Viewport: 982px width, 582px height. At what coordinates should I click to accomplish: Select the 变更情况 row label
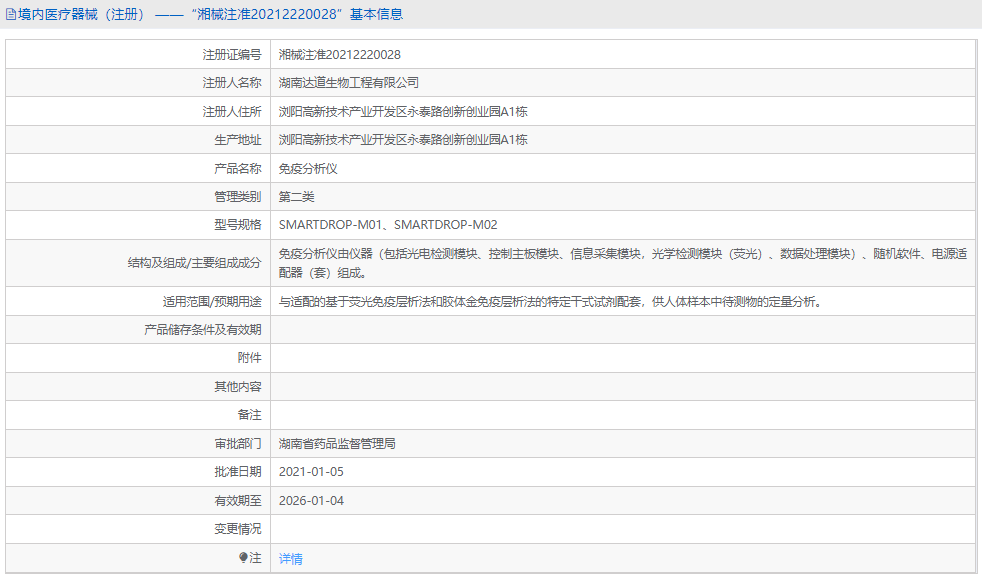[238, 528]
